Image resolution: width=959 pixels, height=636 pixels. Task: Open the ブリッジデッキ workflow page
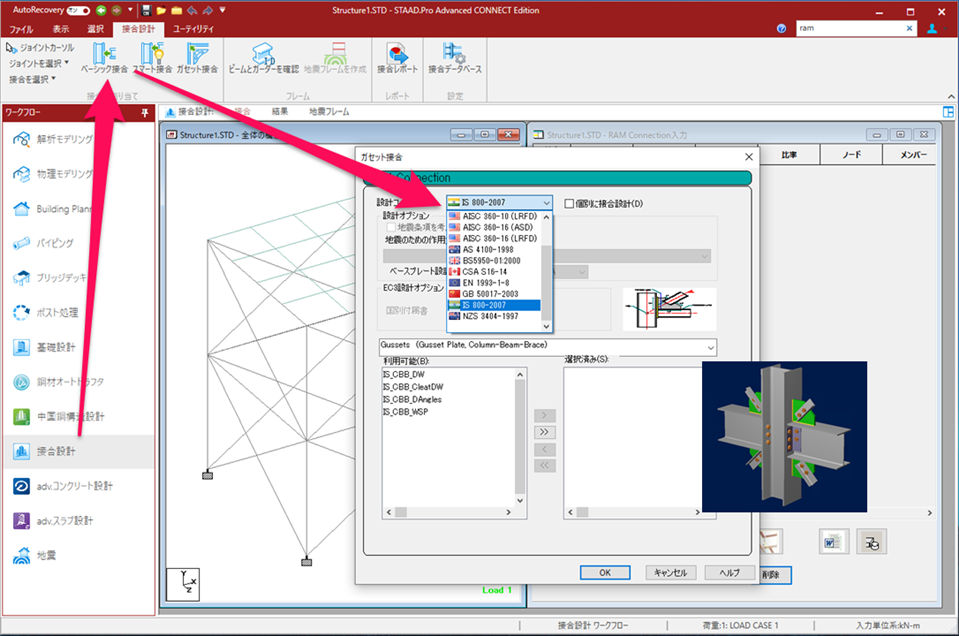pyautogui.click(x=78, y=278)
